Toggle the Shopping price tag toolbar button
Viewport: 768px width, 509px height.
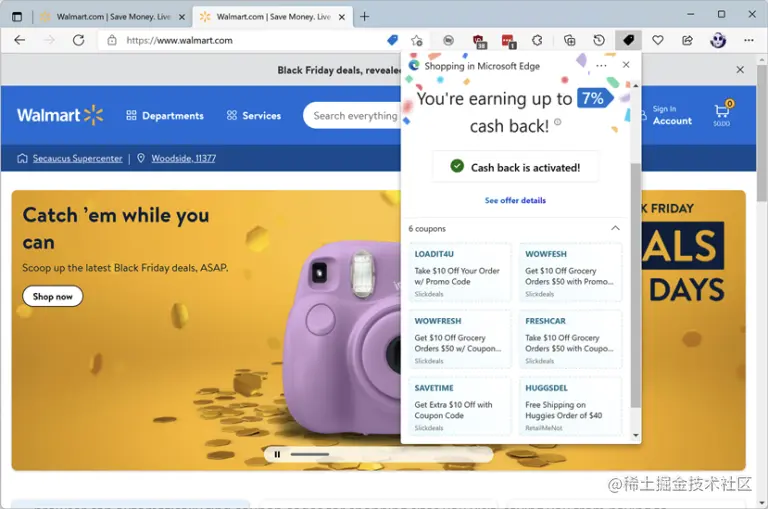[x=628, y=40]
